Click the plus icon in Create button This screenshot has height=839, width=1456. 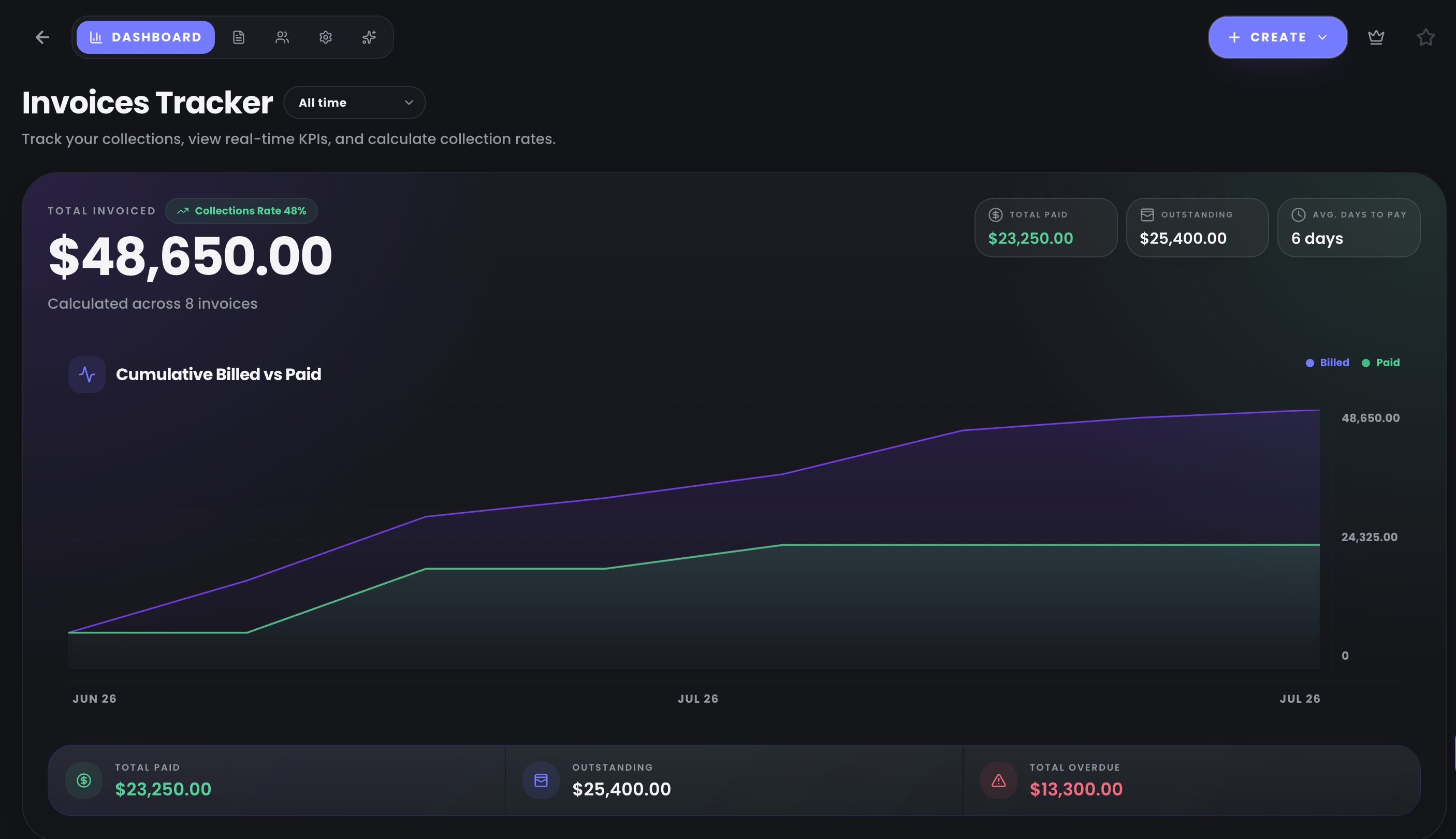[1234, 37]
